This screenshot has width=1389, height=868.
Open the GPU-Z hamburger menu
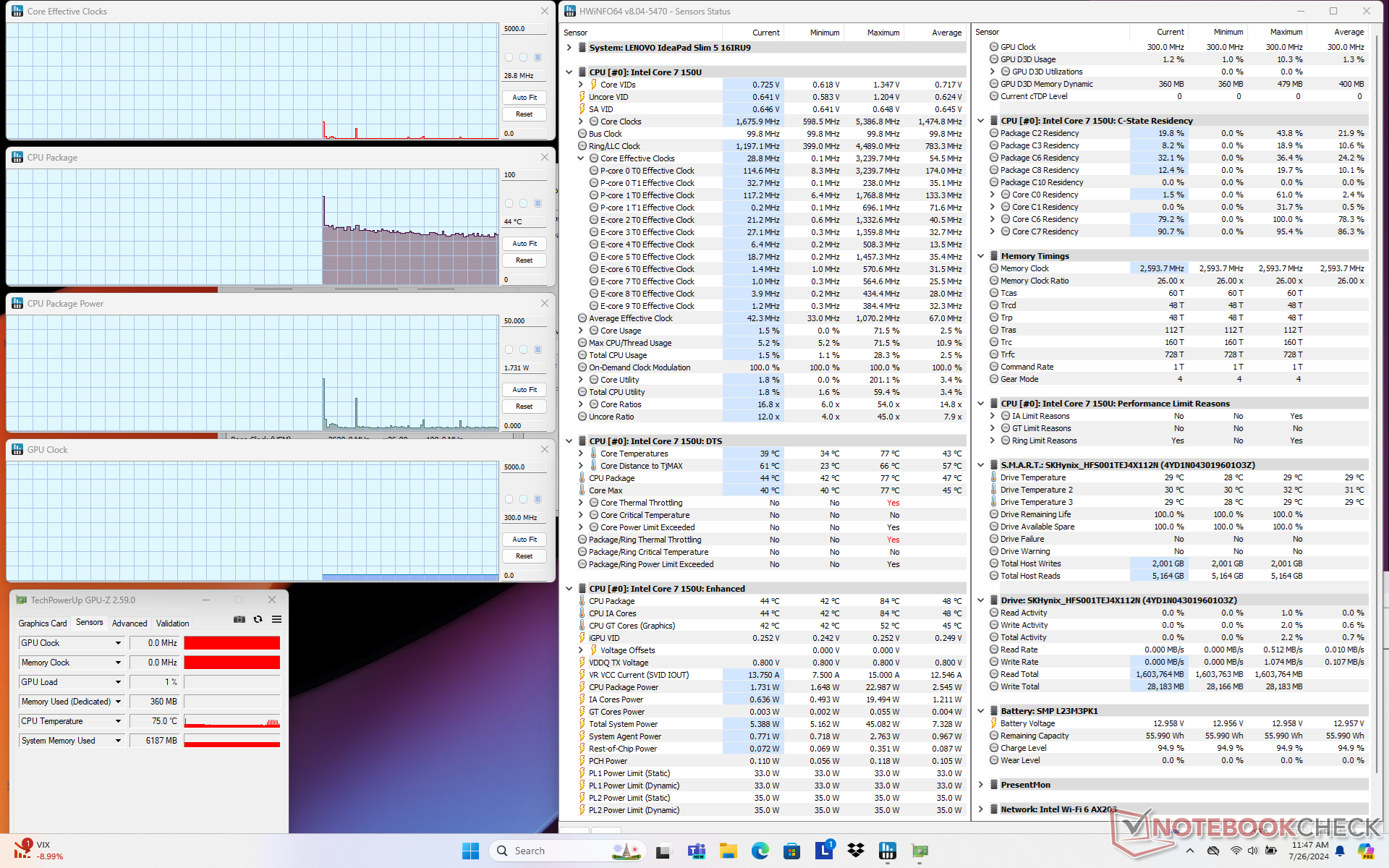click(276, 620)
